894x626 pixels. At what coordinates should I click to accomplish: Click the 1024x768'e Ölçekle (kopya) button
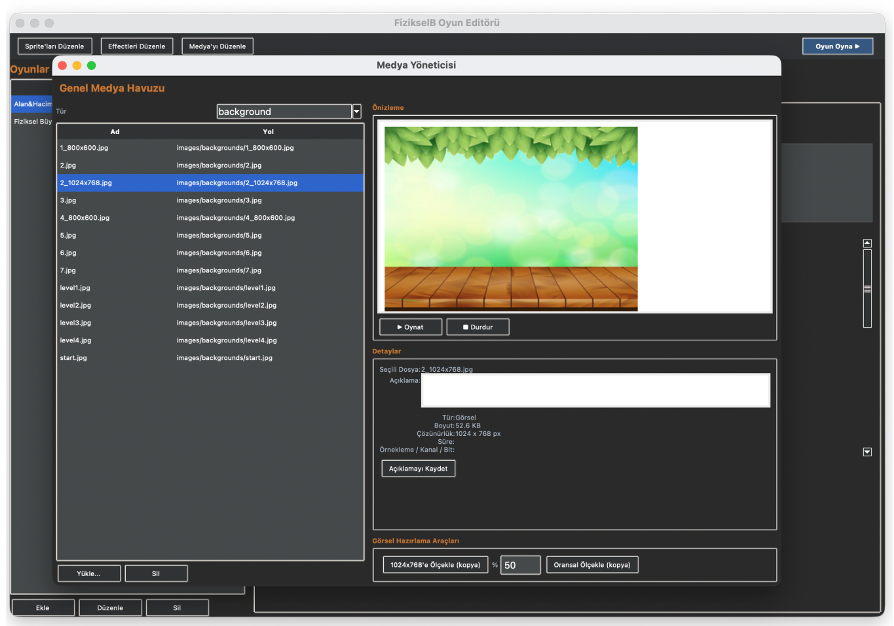435,564
